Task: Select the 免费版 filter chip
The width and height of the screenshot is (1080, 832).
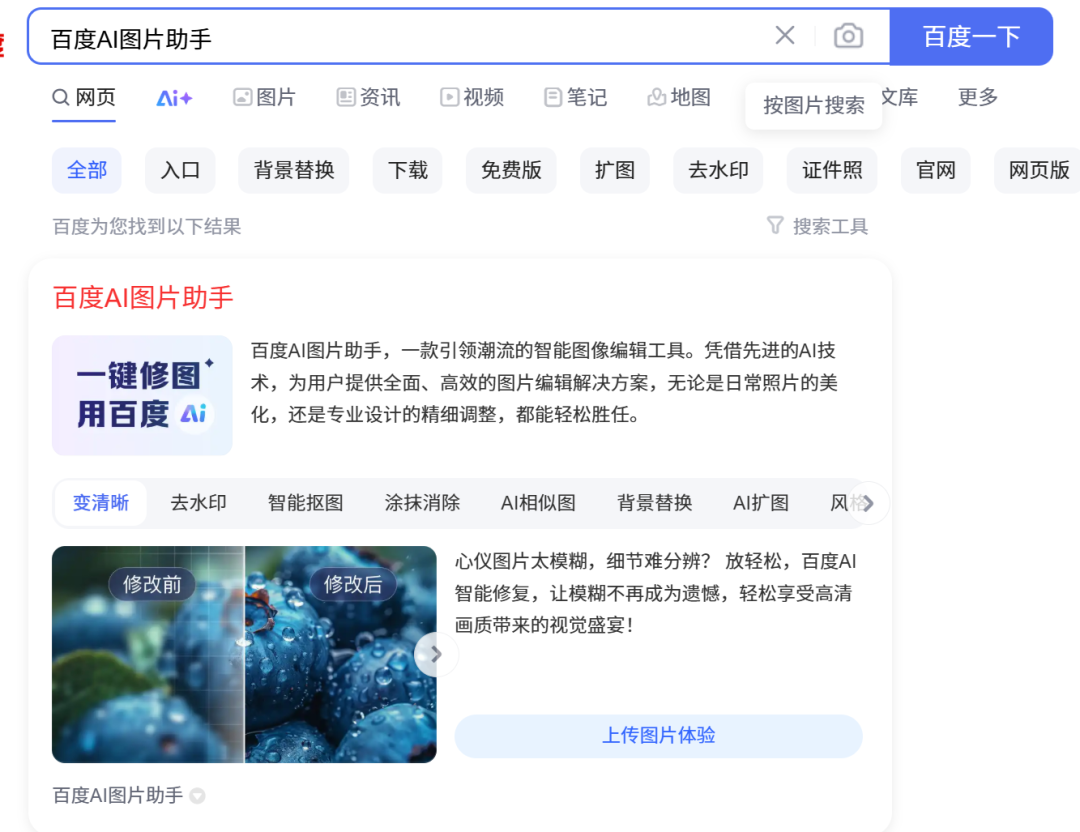Action: (x=511, y=170)
